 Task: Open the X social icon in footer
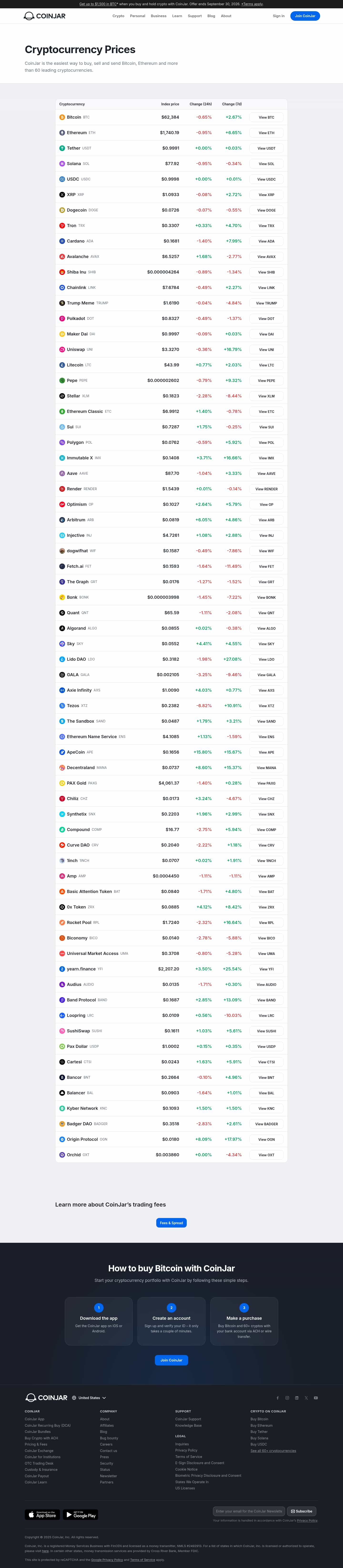306,1398
